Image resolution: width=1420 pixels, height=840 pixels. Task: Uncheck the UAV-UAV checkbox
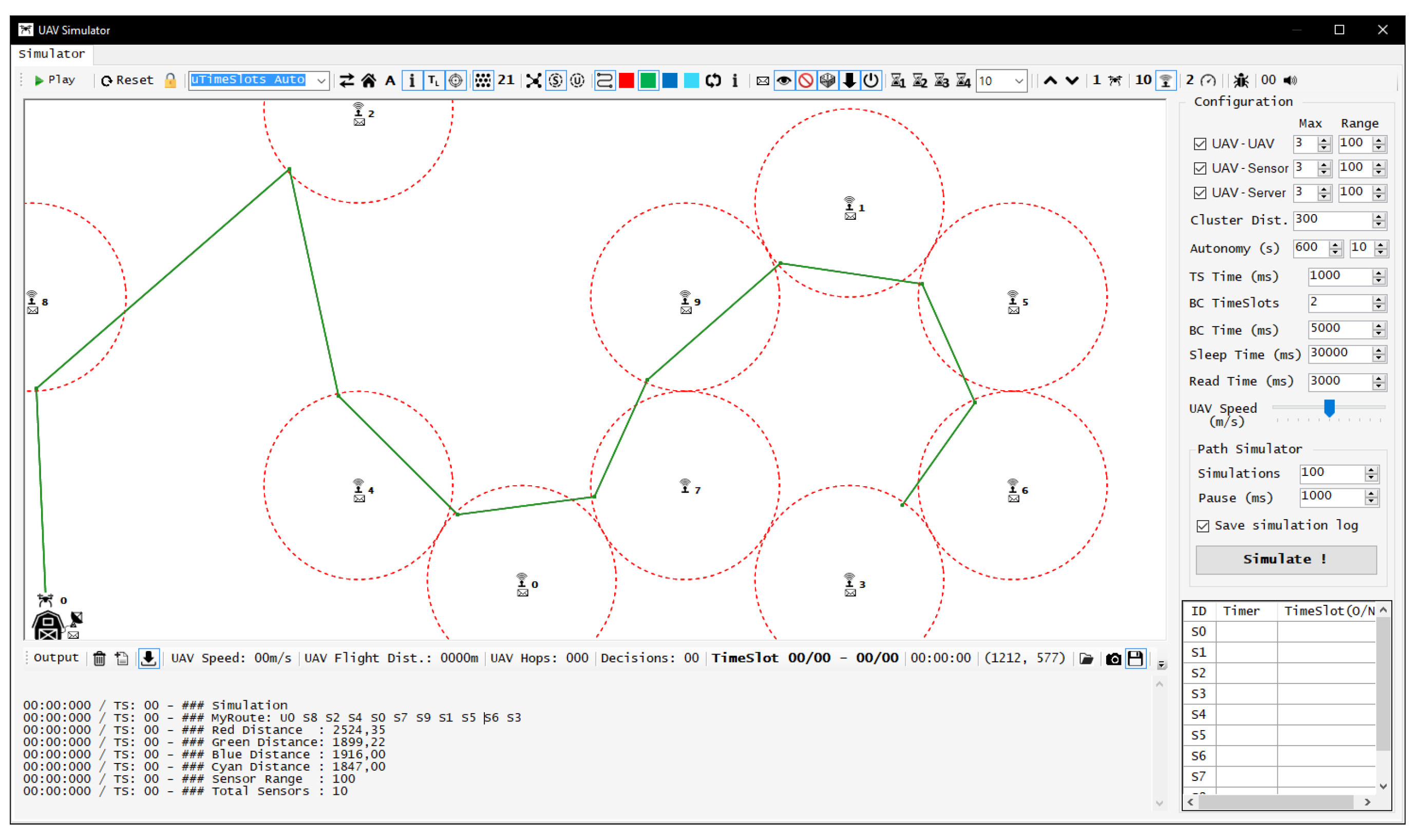(x=1200, y=144)
